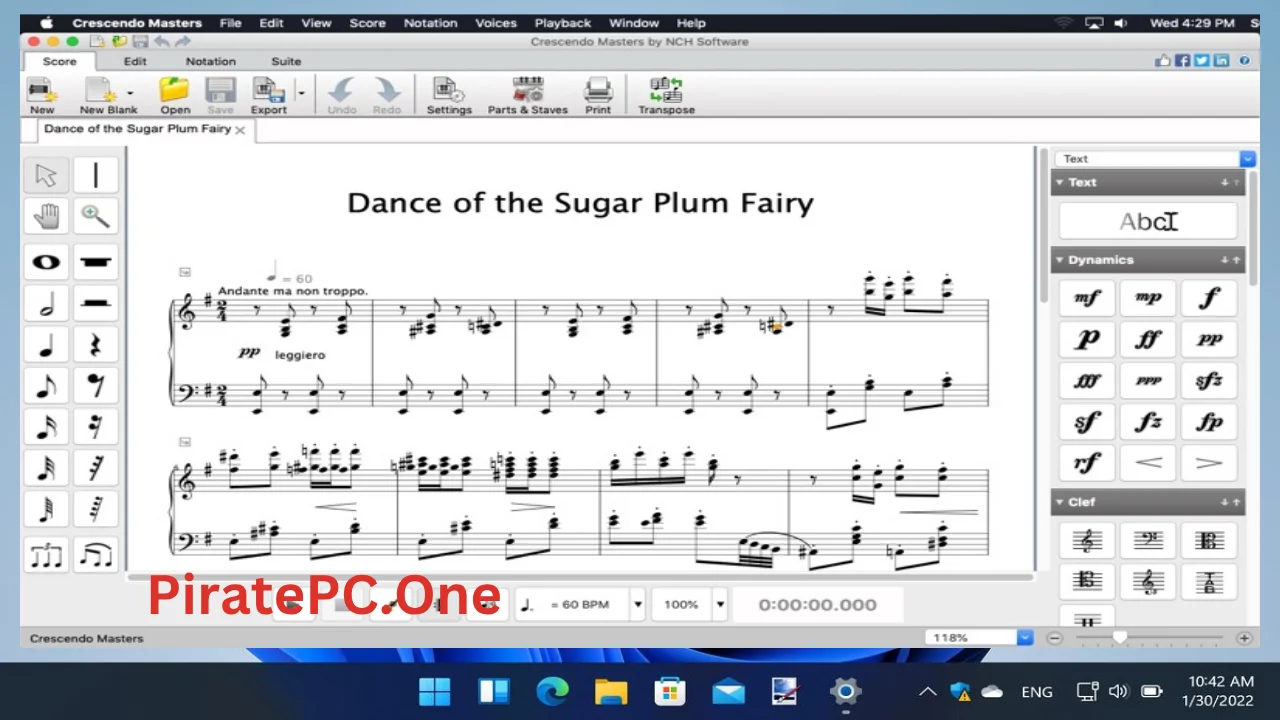The height and width of the screenshot is (720, 1280).
Task: Click the zoom out minus button
Action: (x=1055, y=638)
